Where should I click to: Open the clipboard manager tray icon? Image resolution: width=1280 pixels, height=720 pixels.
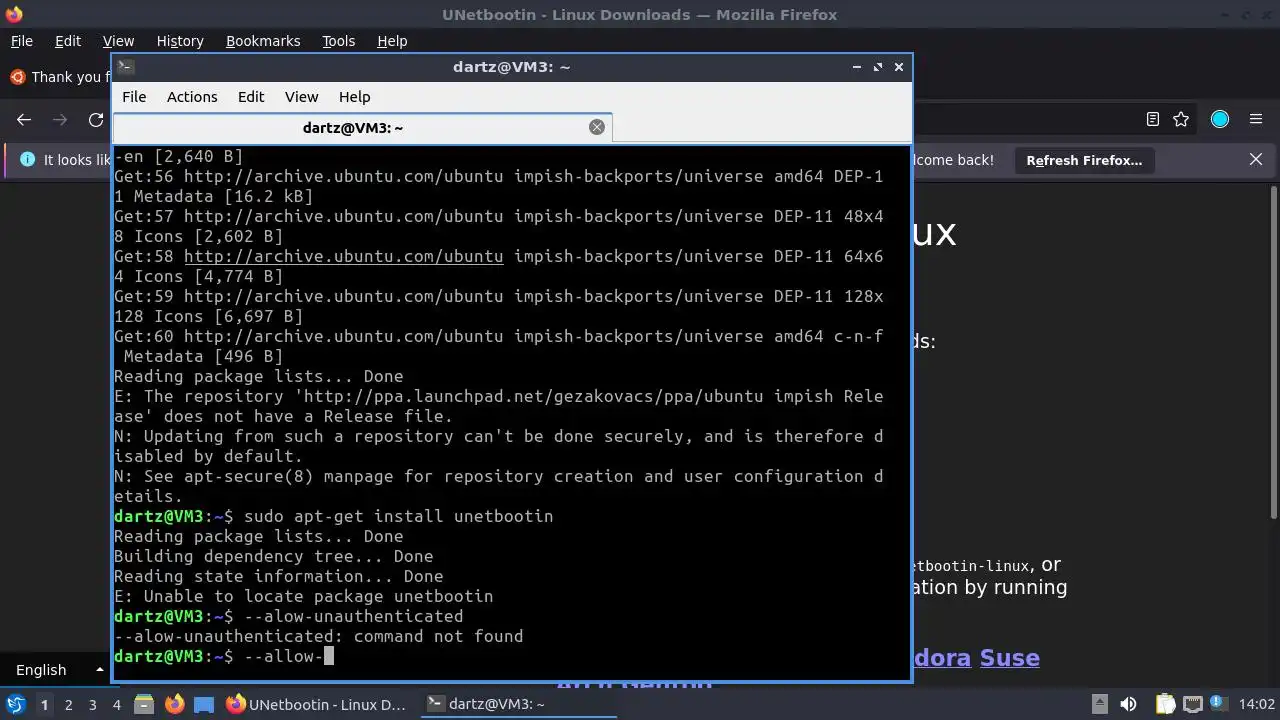(x=1165, y=704)
